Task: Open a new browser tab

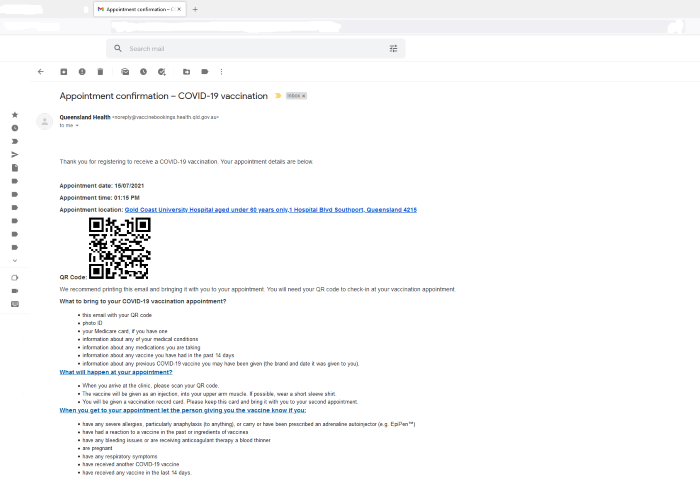Action: (x=195, y=9)
